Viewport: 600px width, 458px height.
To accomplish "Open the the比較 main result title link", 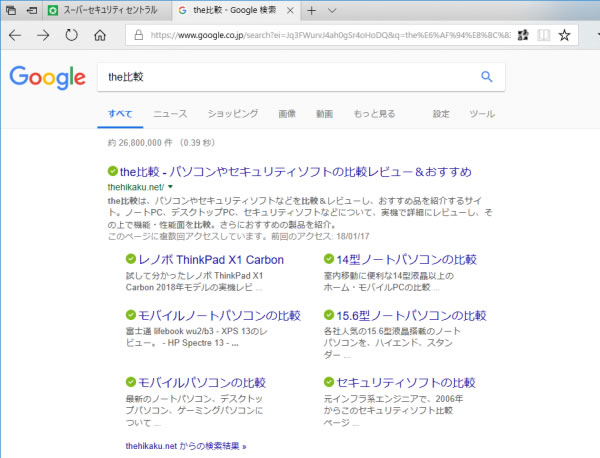I will click(x=295, y=172).
